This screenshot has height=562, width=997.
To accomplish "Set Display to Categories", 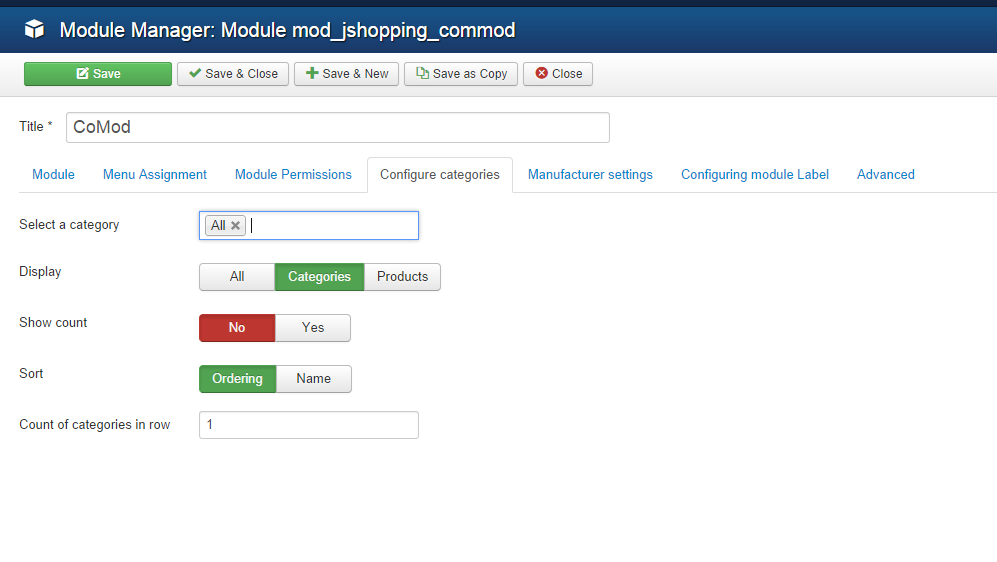I will click(319, 277).
